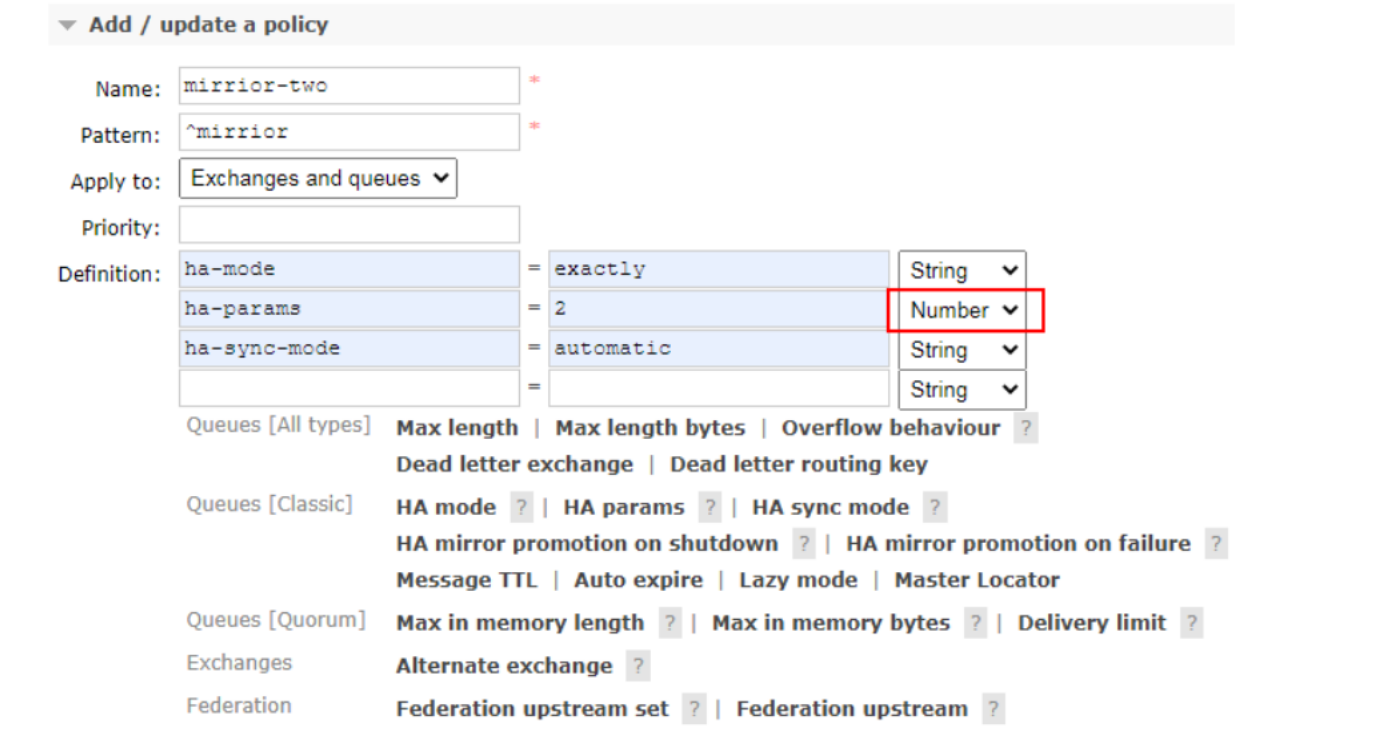
Task: Insert the Message TTL policy key
Action: coord(466,581)
